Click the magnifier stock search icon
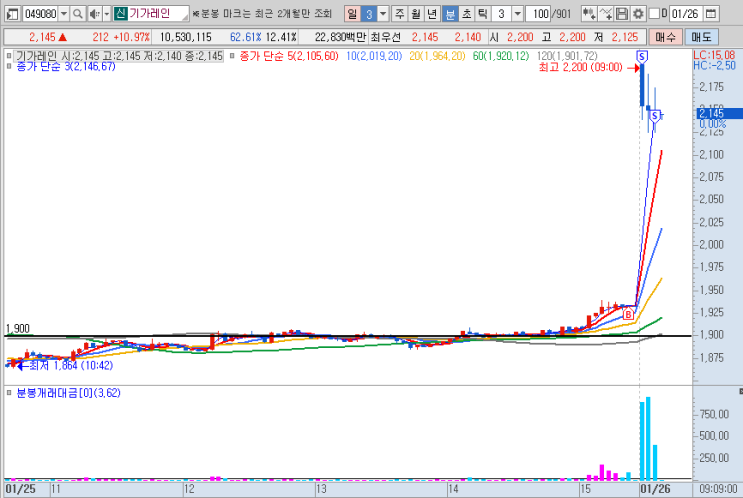The height and width of the screenshot is (498, 743). 77,14
